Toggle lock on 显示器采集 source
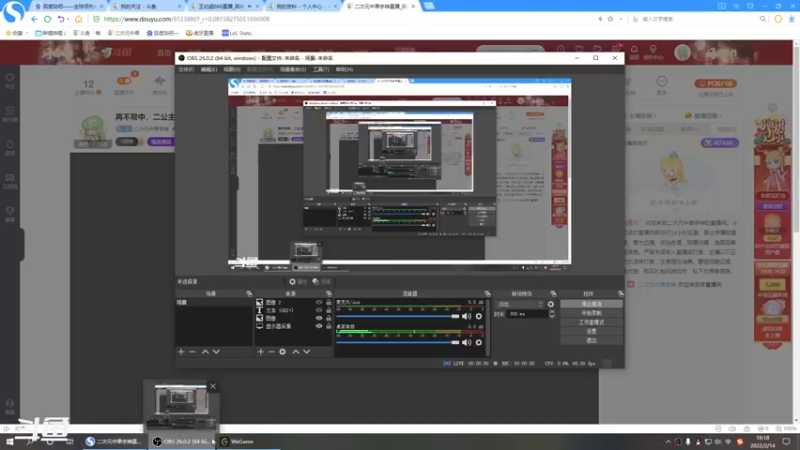 pos(328,326)
